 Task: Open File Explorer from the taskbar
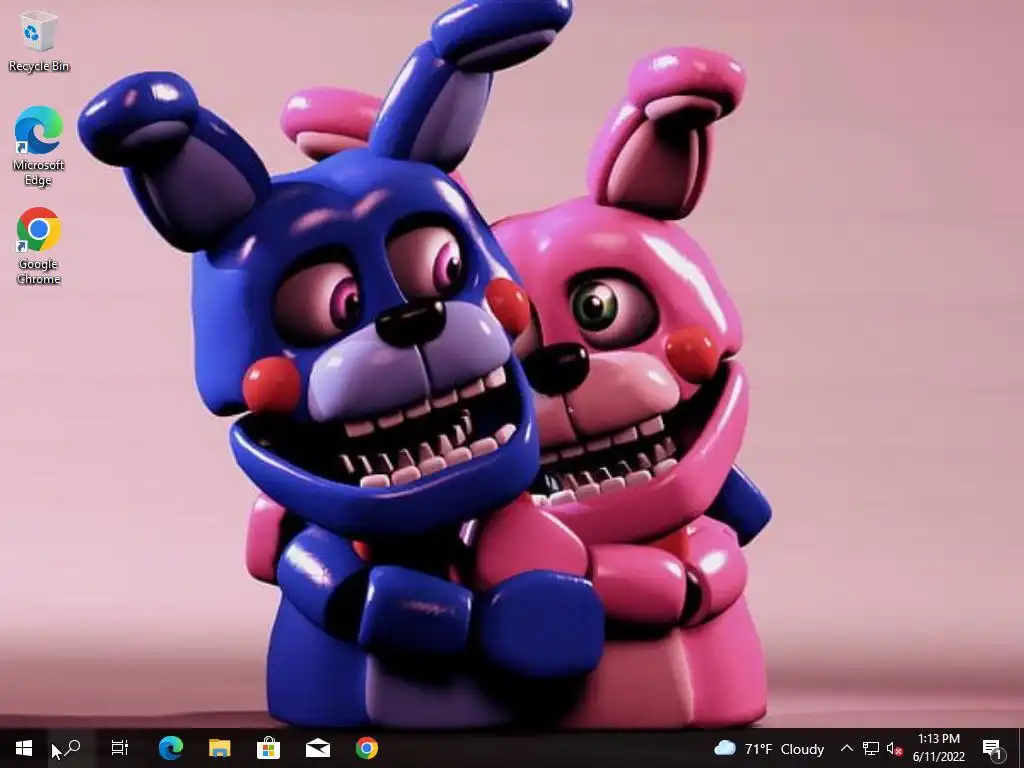(219, 748)
